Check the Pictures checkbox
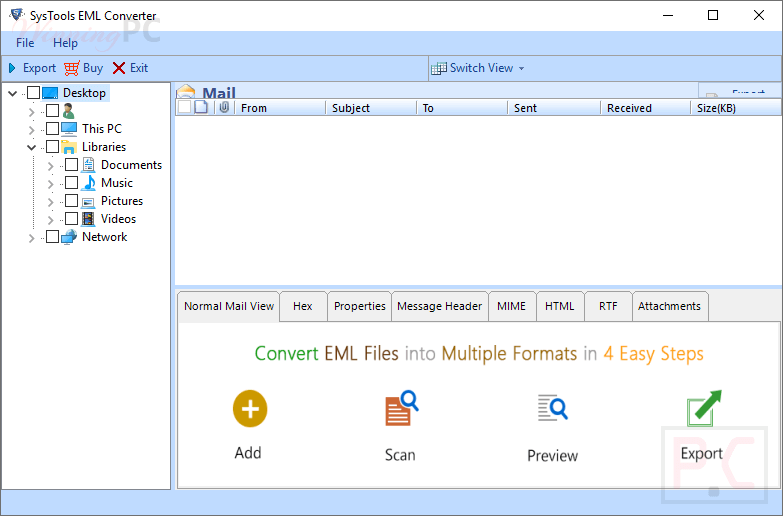Viewport: 783px width, 516px height. tap(71, 201)
